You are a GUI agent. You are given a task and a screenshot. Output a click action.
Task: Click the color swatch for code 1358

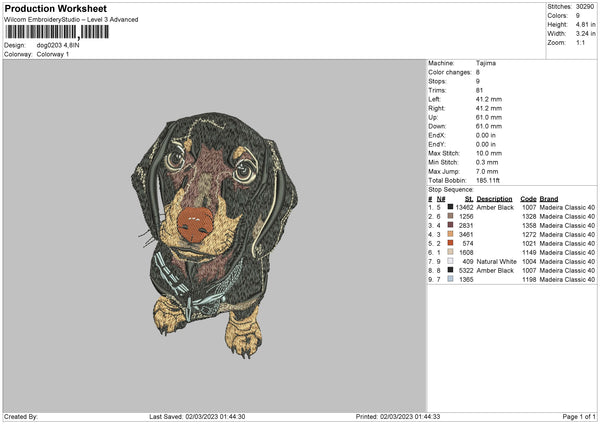450,225
